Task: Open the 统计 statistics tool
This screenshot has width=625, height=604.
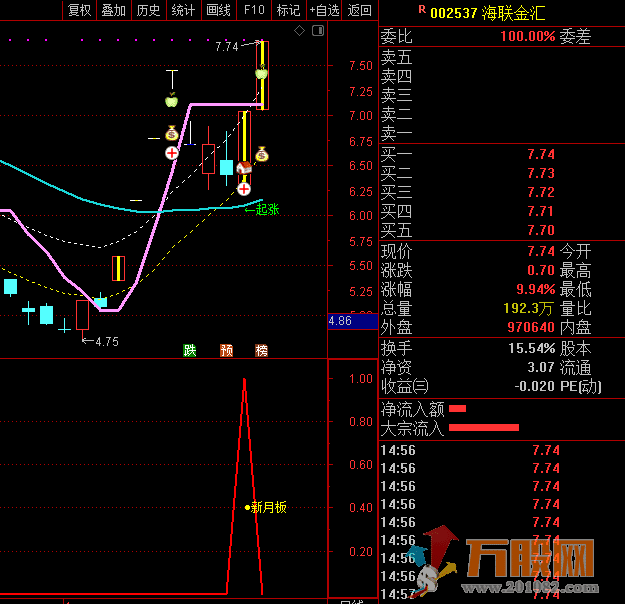Action: pyautogui.click(x=183, y=10)
